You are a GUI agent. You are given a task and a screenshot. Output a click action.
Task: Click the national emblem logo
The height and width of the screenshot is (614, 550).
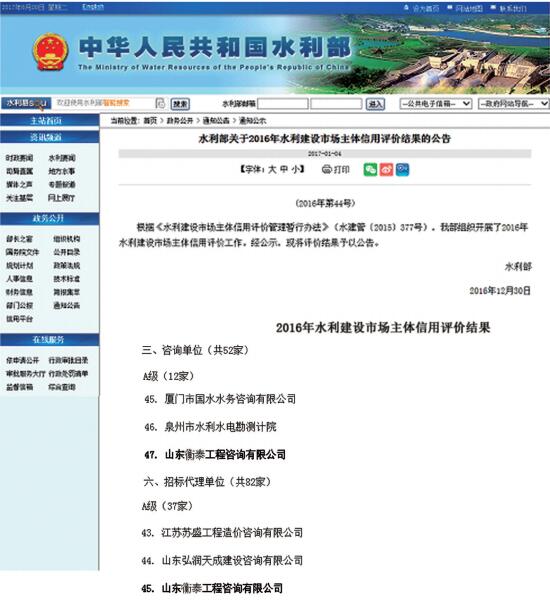pyautogui.click(x=50, y=52)
